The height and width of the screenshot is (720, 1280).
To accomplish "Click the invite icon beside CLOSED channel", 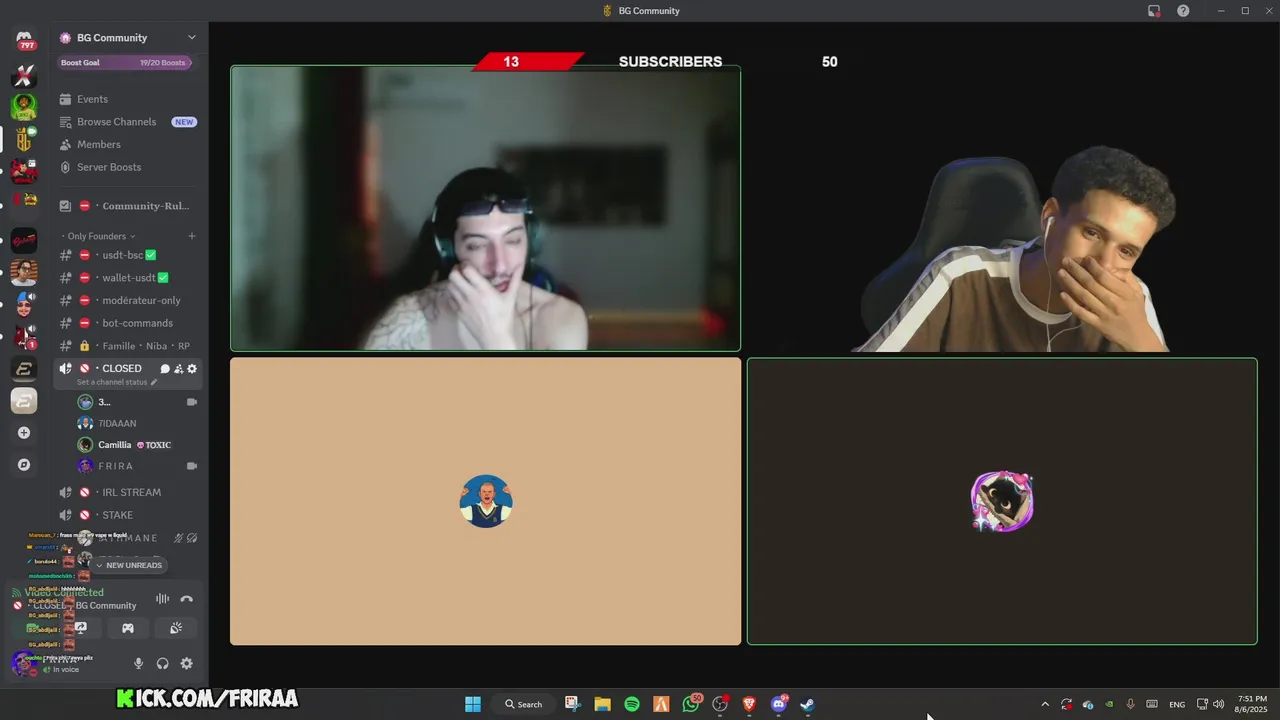I will (x=178, y=369).
